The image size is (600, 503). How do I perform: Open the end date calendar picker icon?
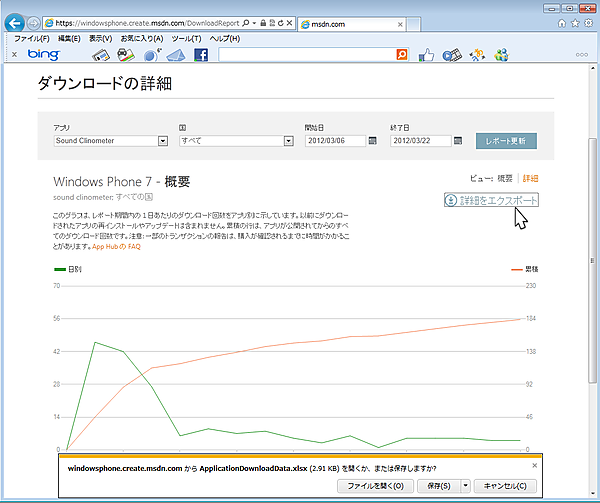(458, 141)
